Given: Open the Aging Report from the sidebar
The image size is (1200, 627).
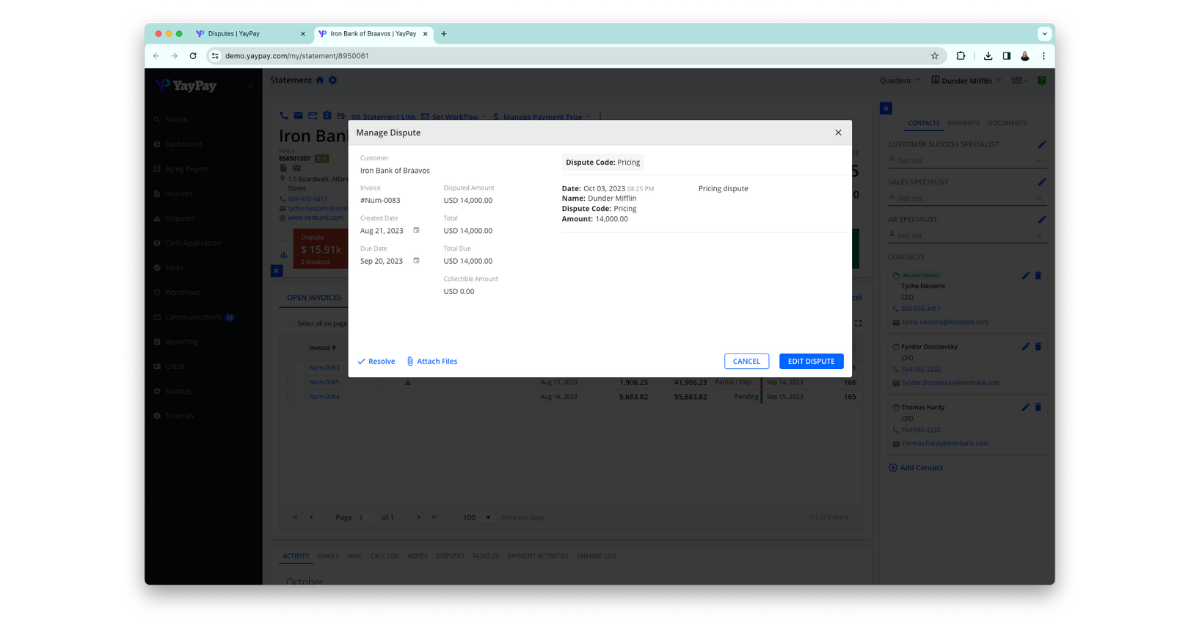Looking at the screenshot, I should 187,168.
